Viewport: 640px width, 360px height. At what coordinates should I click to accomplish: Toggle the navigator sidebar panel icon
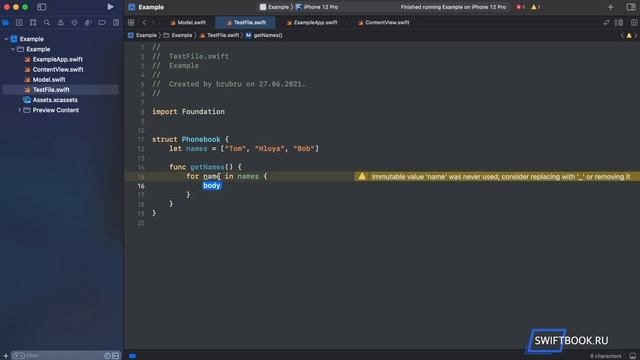[42, 7]
